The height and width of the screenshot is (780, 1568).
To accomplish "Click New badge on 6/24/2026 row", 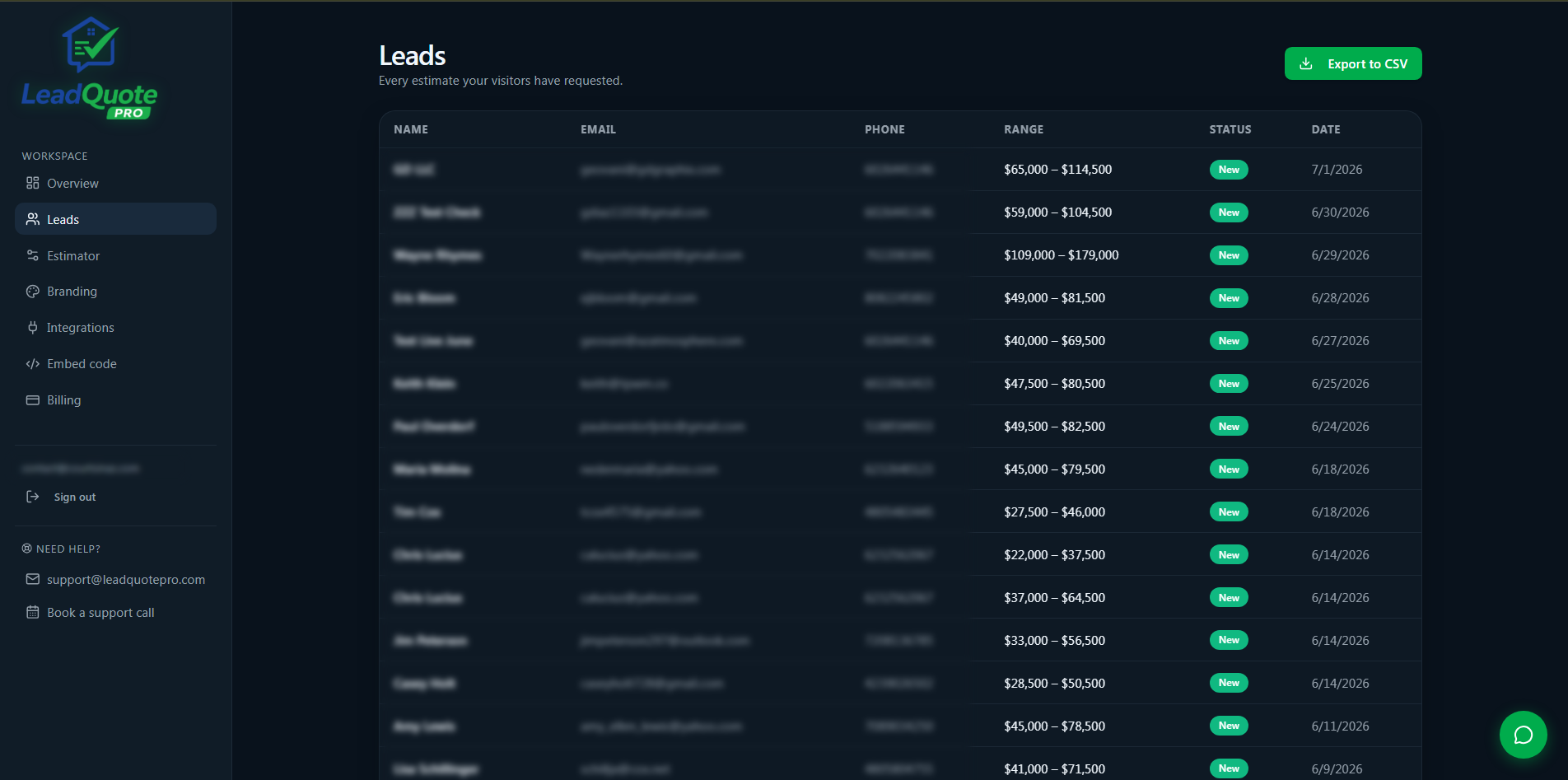I will point(1229,427).
